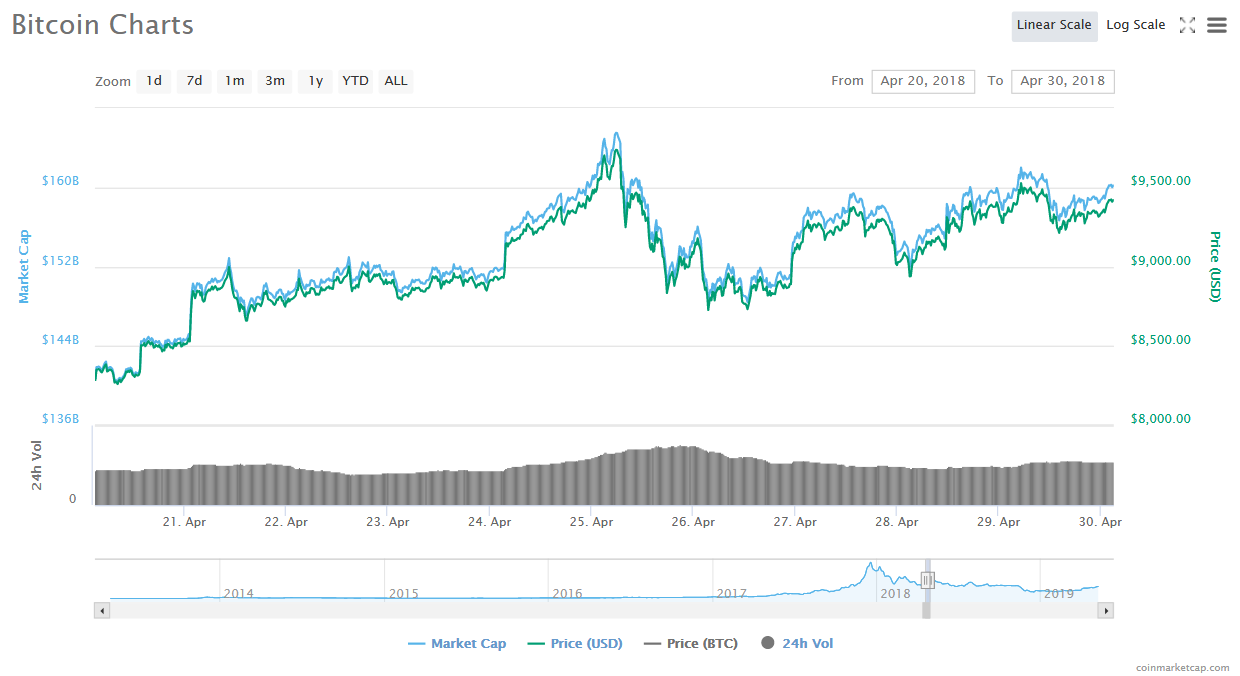Open coinmarketcap.com credit link
The image size is (1240, 676).
tap(1183, 667)
